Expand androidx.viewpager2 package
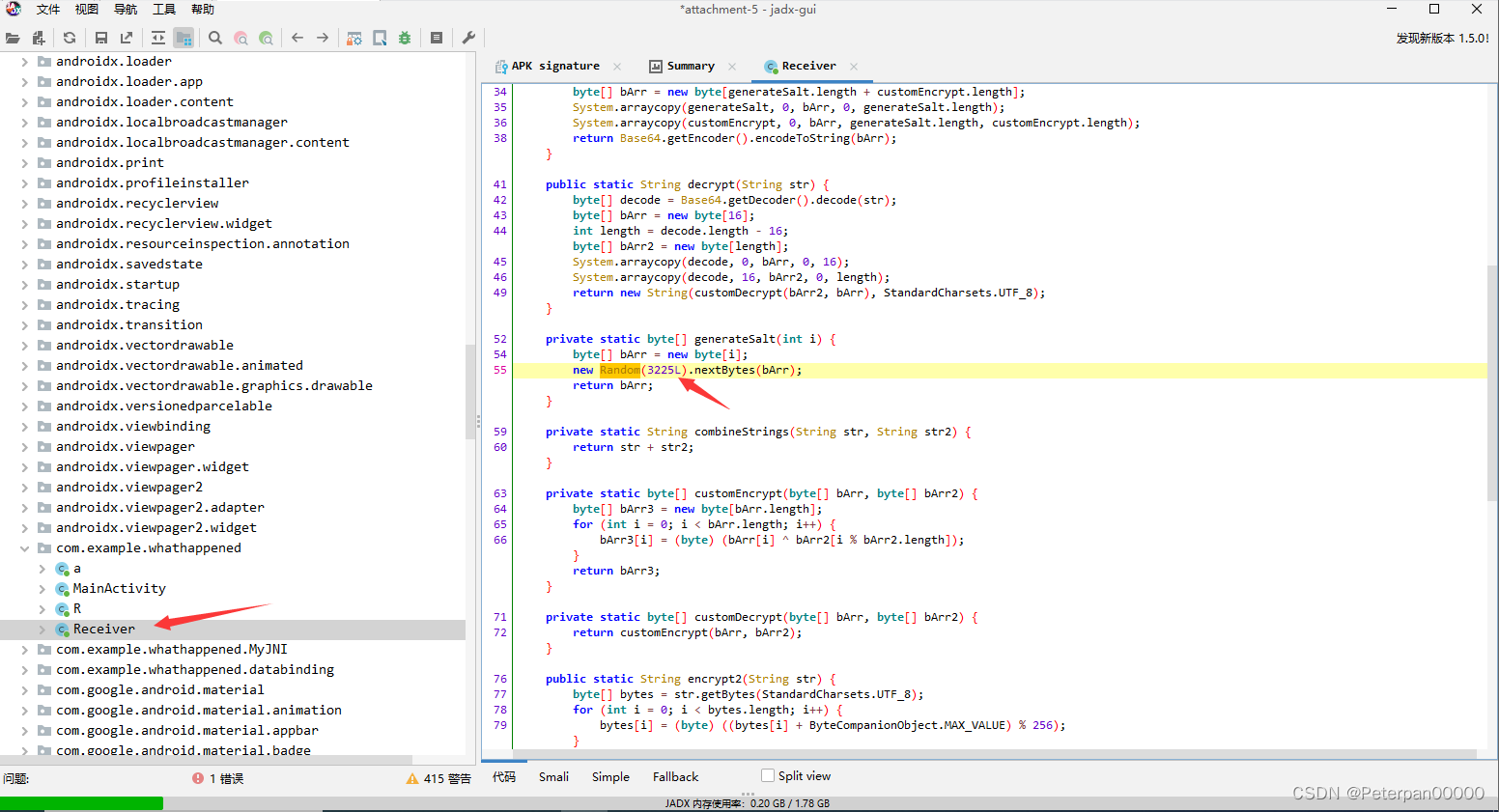This screenshot has height=812, width=1499. click(24, 488)
